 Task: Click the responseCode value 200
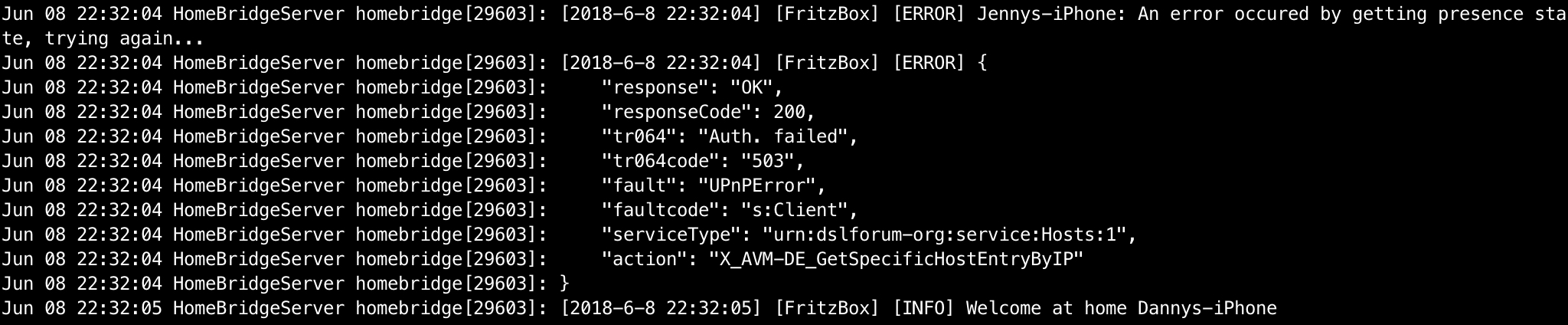click(x=789, y=112)
